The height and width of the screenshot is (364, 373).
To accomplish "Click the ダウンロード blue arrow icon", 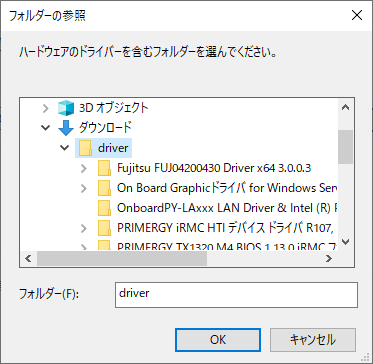I will tap(66, 128).
